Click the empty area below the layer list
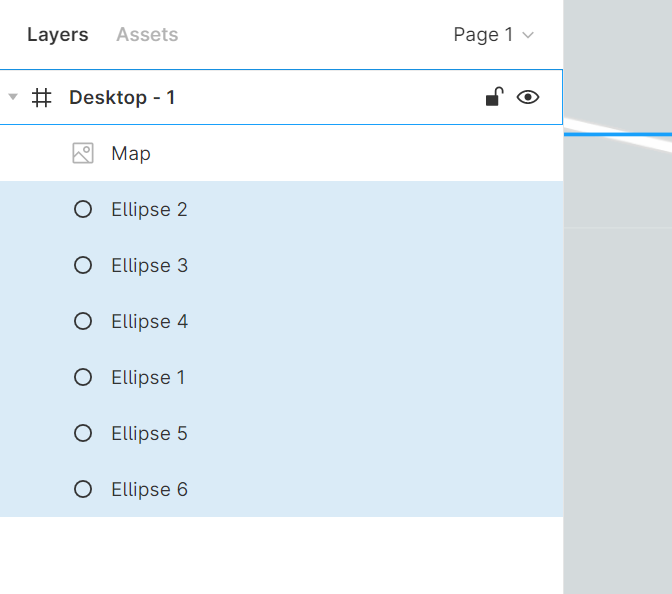 280,555
